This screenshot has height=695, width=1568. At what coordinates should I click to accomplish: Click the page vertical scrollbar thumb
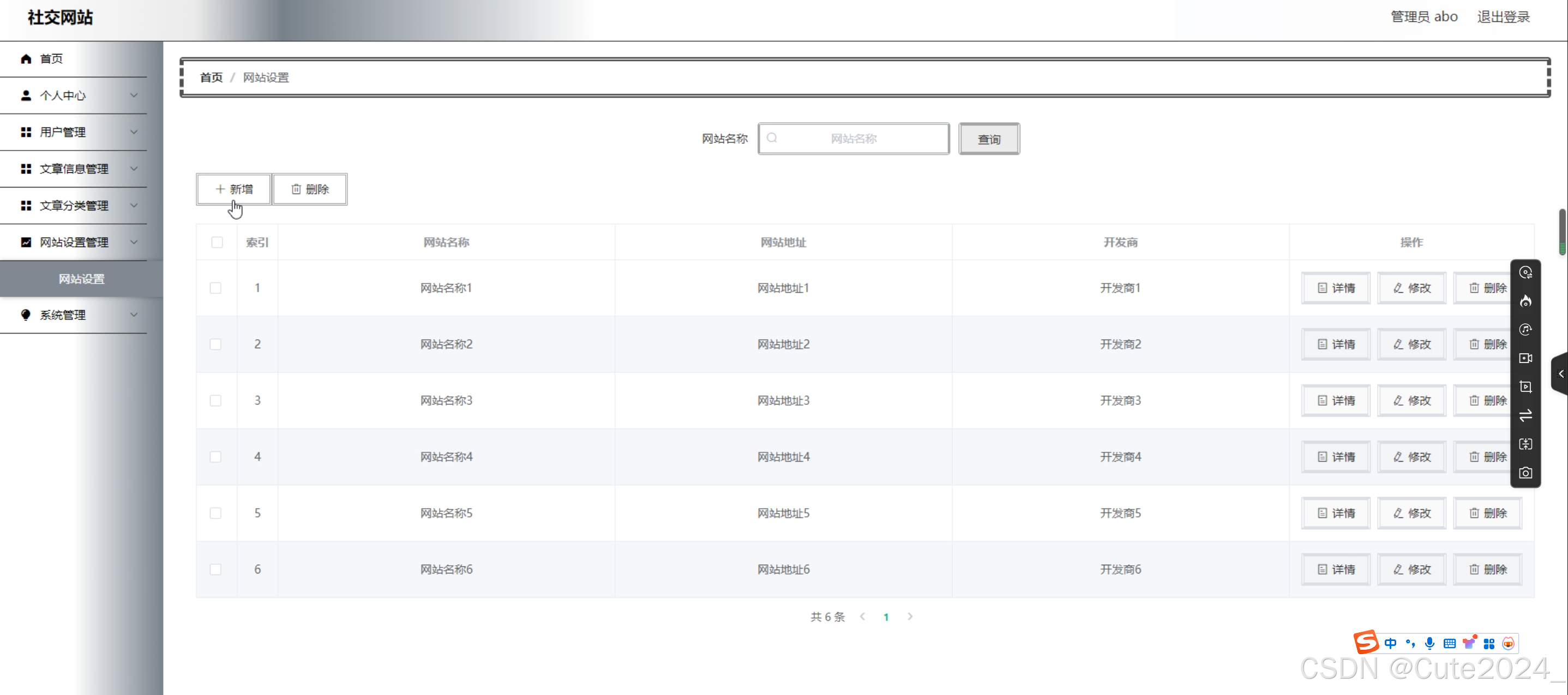pyautogui.click(x=1561, y=231)
